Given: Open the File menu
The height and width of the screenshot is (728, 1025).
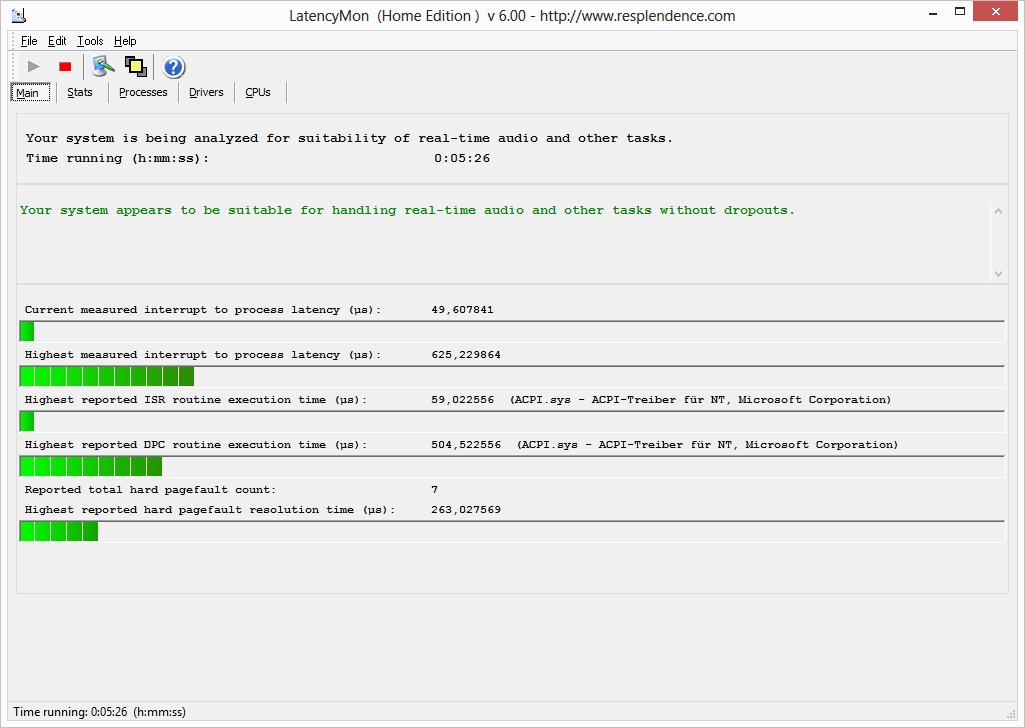Looking at the screenshot, I should tap(29, 41).
